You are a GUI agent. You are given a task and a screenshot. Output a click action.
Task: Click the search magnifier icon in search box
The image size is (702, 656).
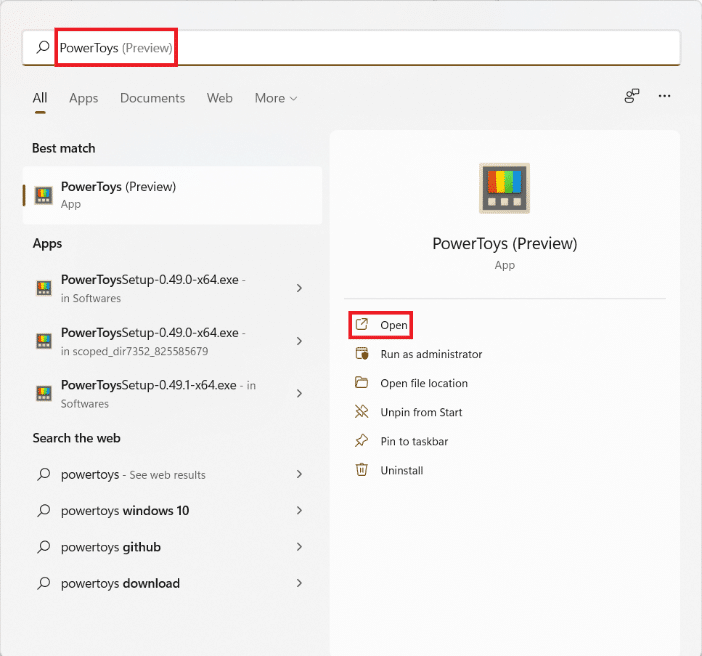pos(42,47)
